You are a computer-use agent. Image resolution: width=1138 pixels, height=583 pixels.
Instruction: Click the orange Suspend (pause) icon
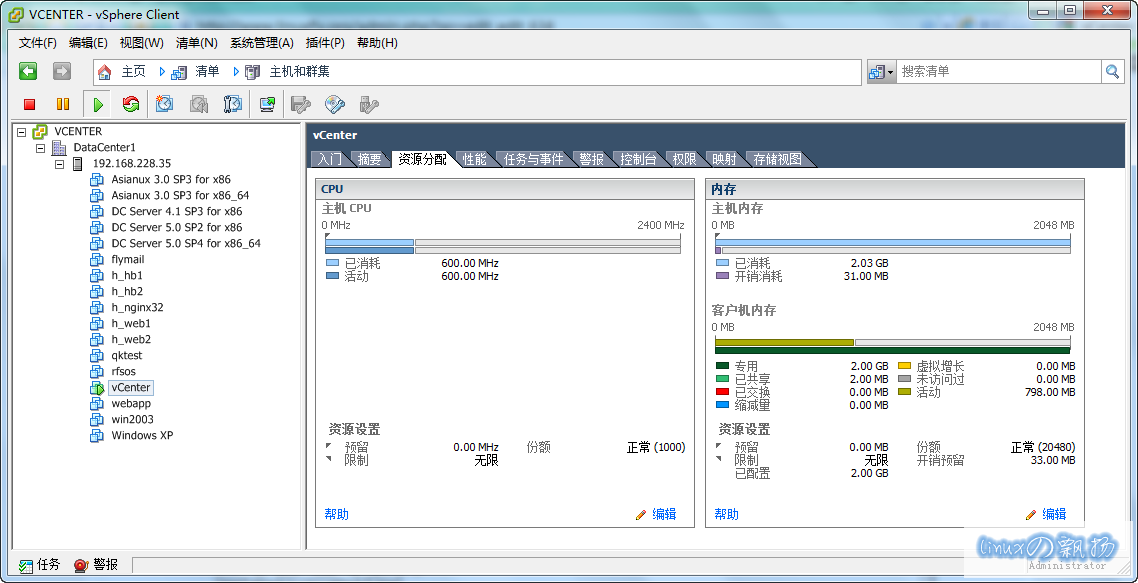click(x=63, y=104)
